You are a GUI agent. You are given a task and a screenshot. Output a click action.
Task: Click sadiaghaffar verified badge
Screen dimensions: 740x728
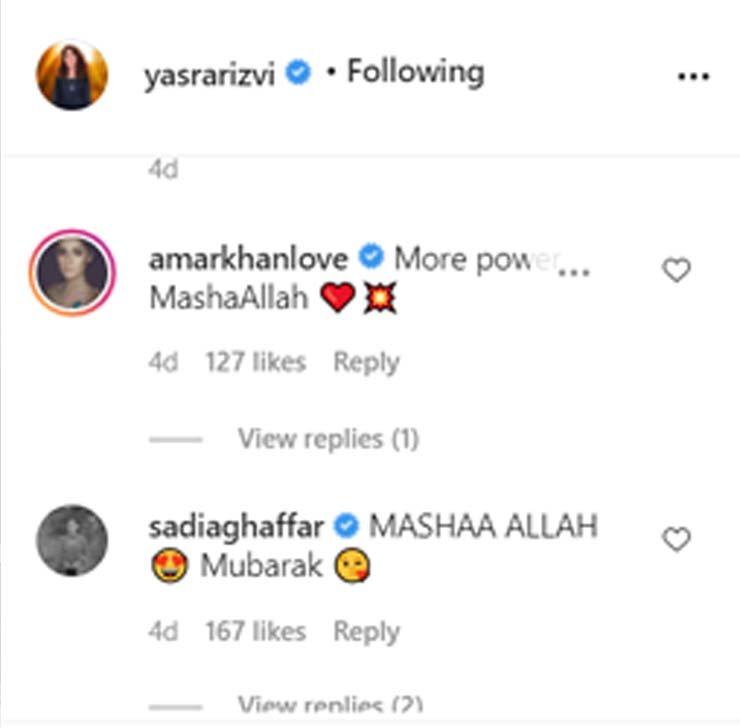pyautogui.click(x=346, y=526)
